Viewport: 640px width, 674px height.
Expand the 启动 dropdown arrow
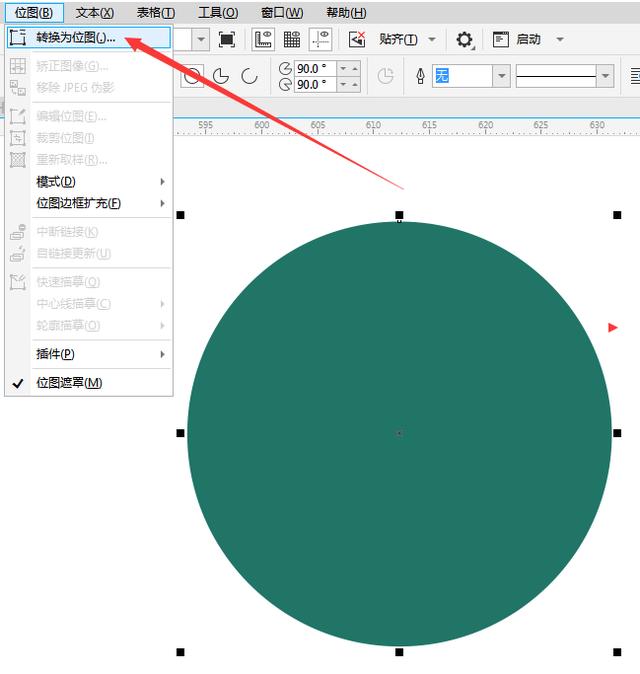[x=560, y=40]
